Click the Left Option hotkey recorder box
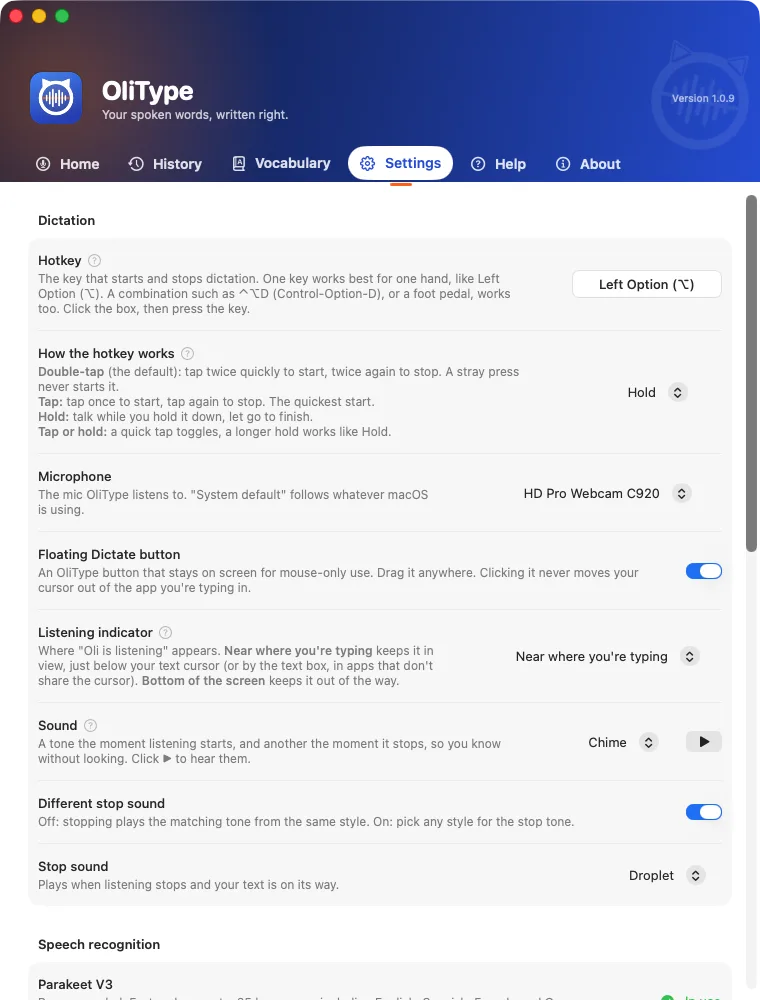 coord(647,284)
